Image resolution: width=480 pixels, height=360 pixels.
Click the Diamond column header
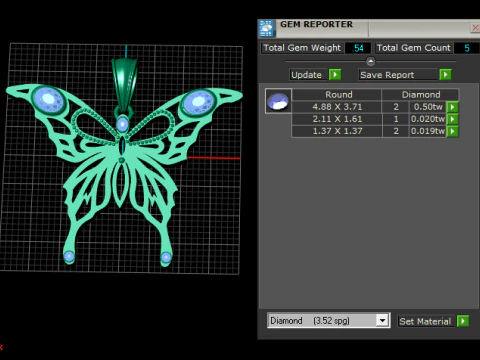[421, 95]
